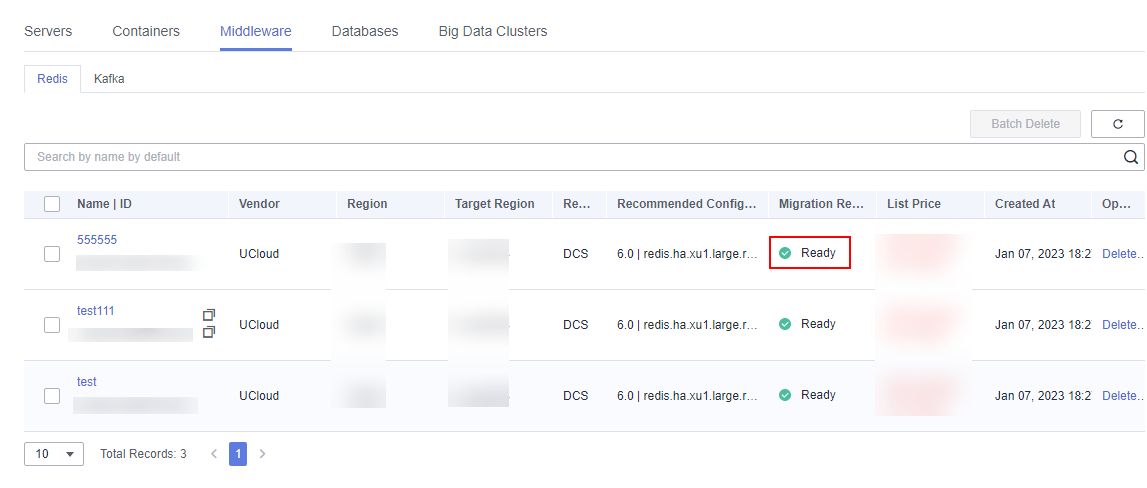Toggle the select-all header checkbox
1147x488 pixels.
click(x=52, y=204)
